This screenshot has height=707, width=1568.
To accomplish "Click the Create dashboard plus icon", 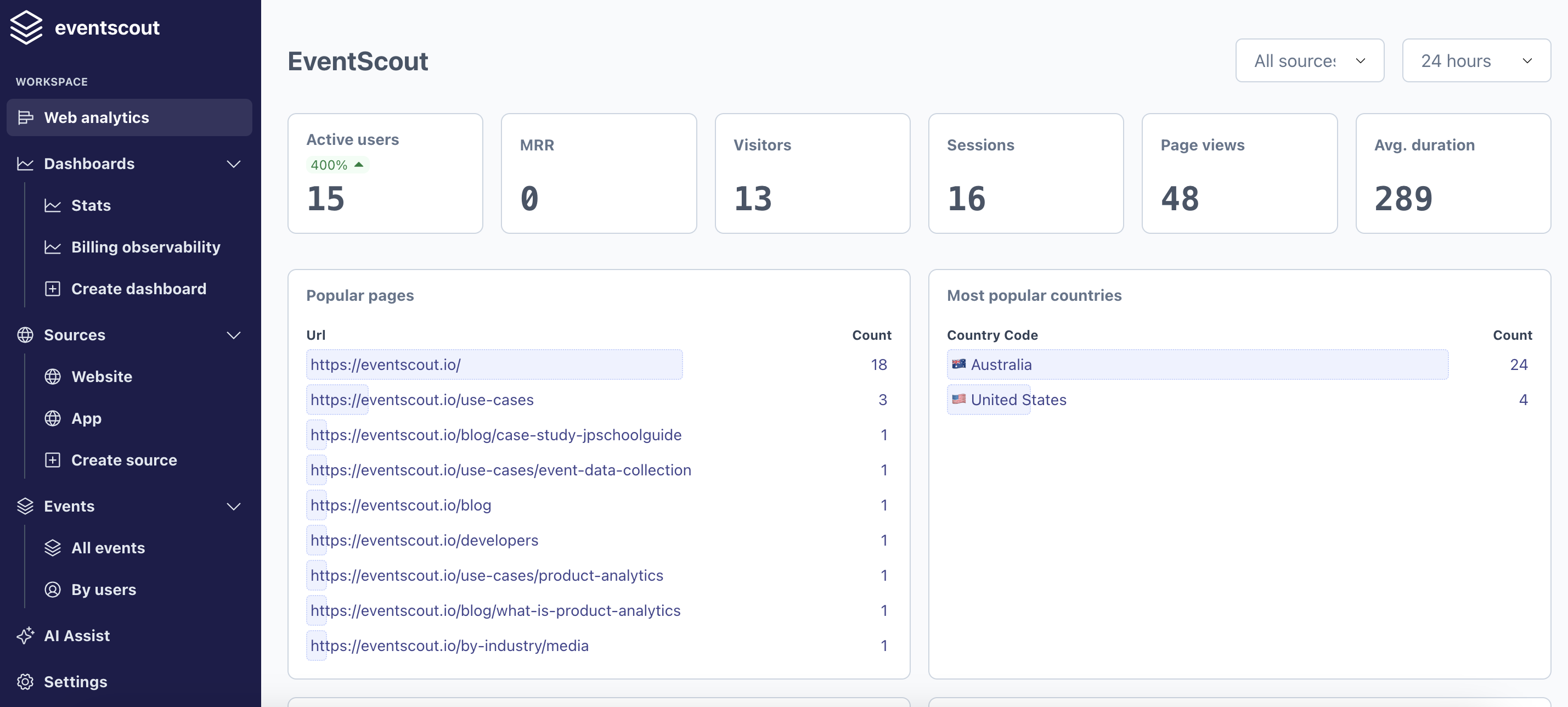I will tap(53, 289).
